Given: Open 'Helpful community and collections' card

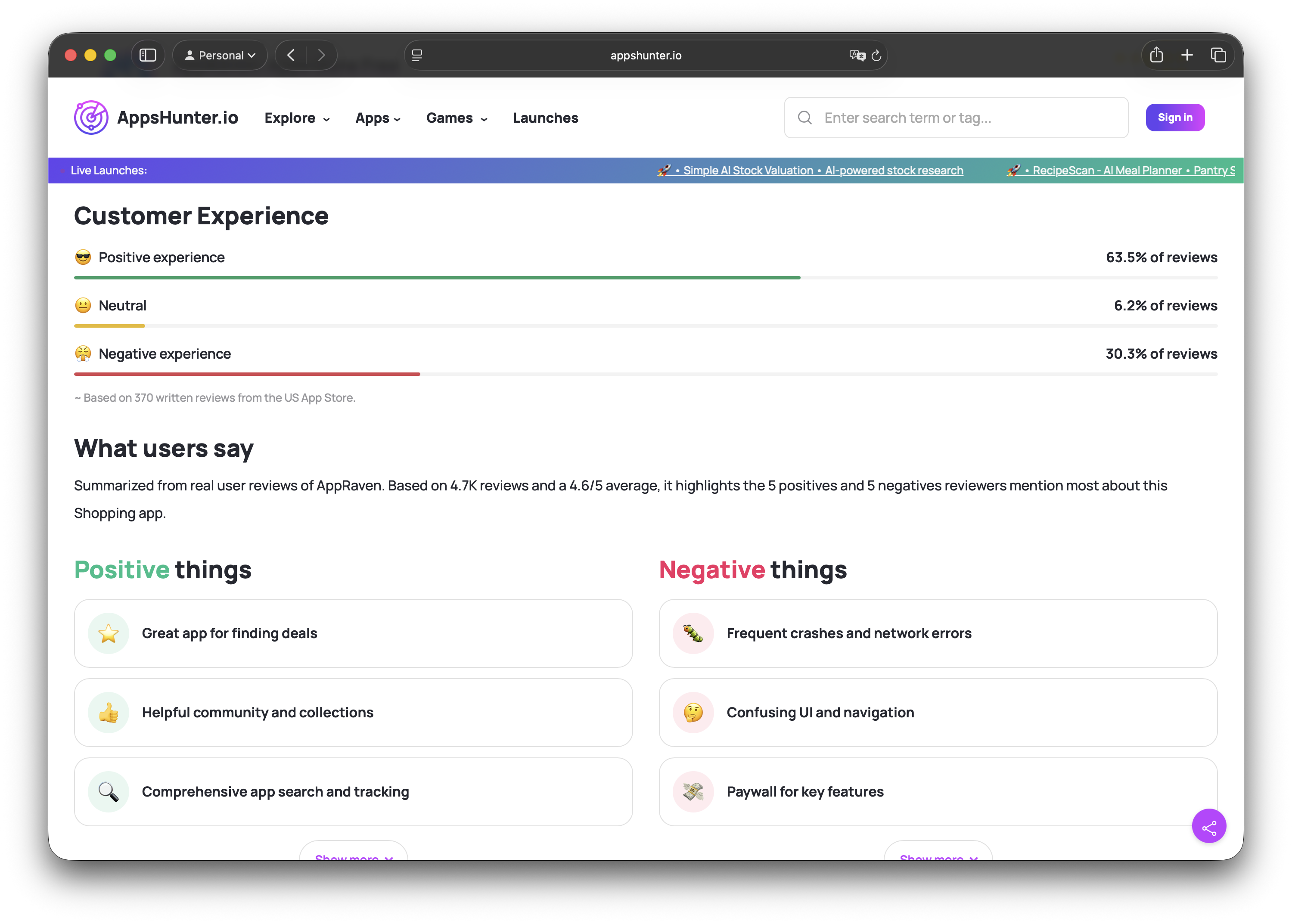Looking at the screenshot, I should point(354,712).
